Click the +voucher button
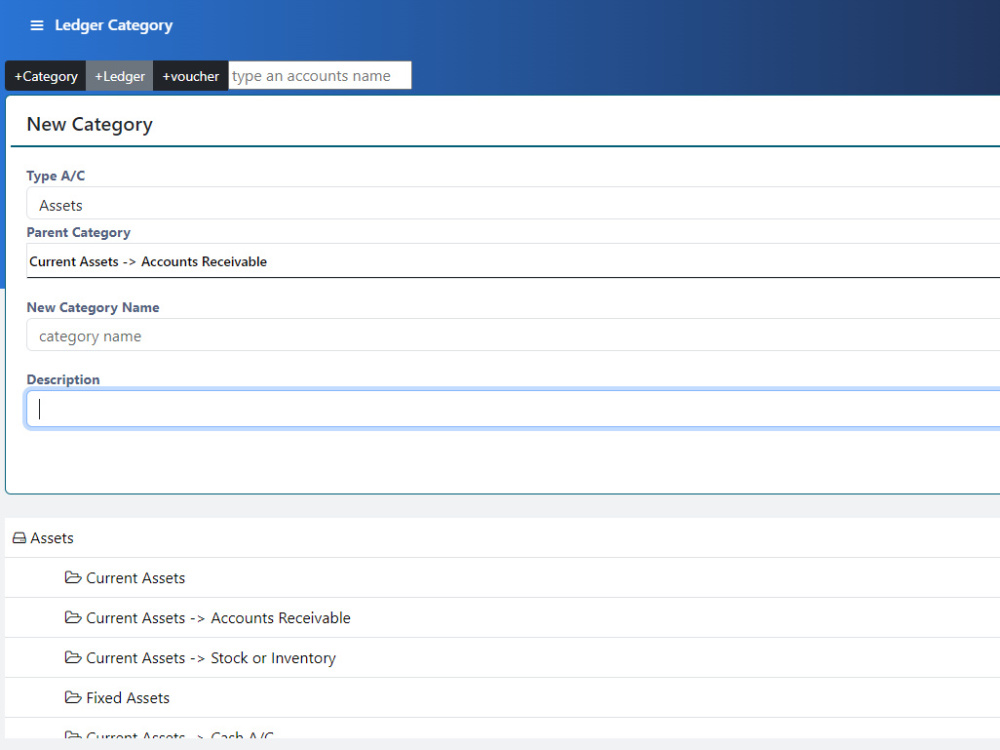This screenshot has width=1000, height=750. pos(191,76)
